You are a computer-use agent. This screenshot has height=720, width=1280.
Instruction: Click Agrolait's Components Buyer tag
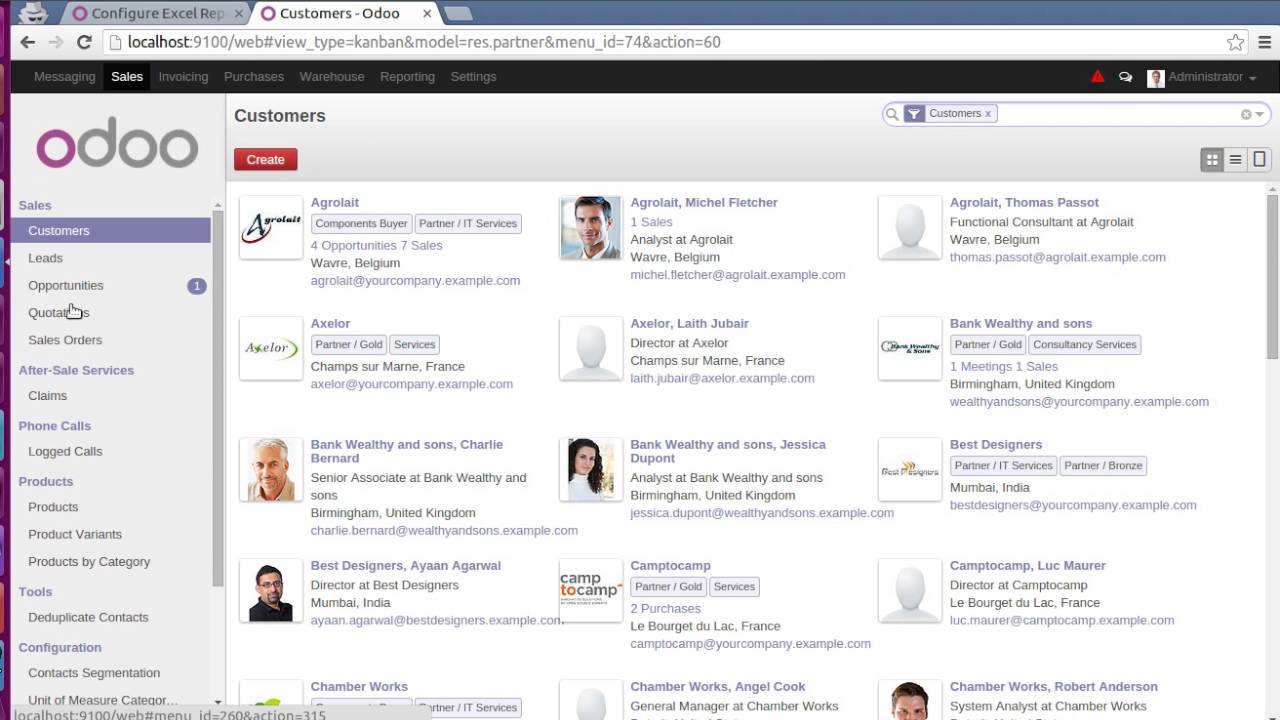(x=361, y=224)
